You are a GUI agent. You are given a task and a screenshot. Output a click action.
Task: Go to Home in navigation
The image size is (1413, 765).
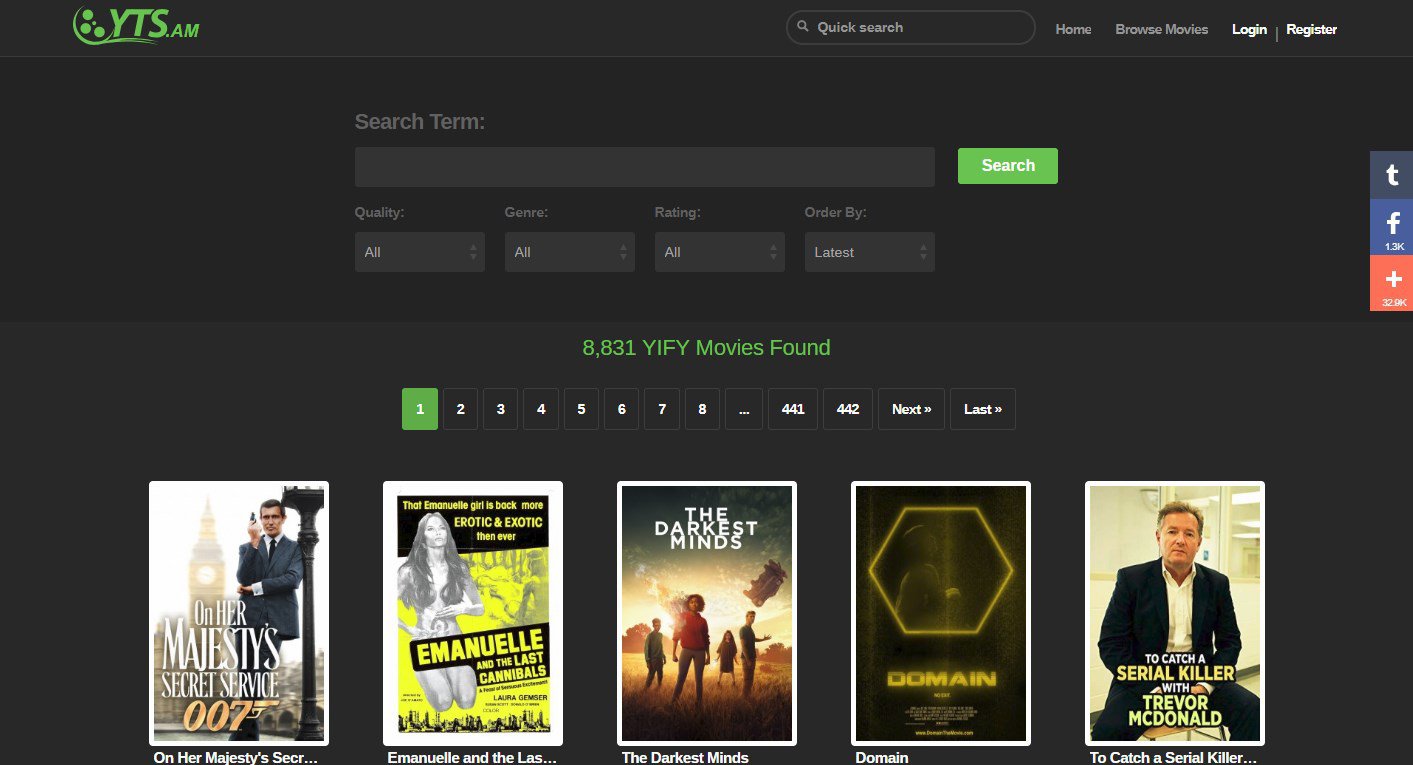1073,29
